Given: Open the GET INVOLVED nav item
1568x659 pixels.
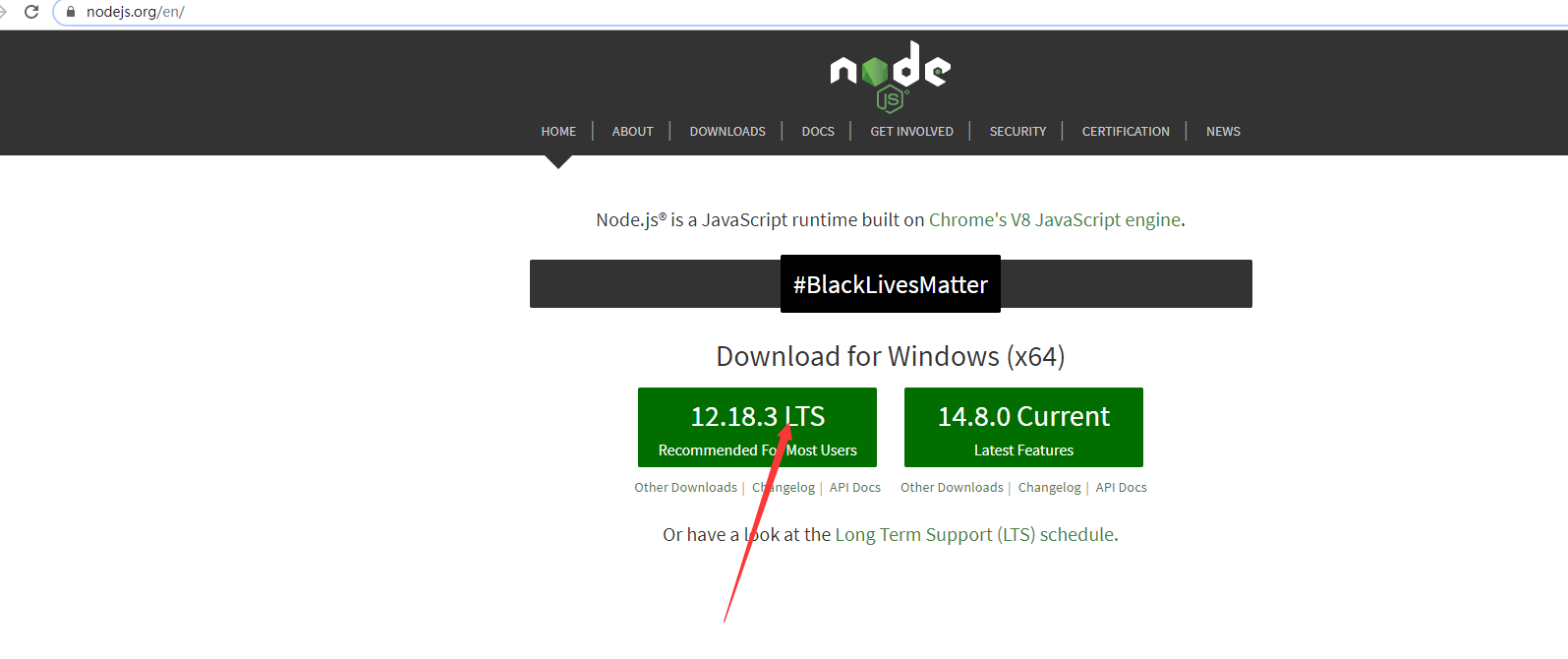Looking at the screenshot, I should [x=911, y=132].
